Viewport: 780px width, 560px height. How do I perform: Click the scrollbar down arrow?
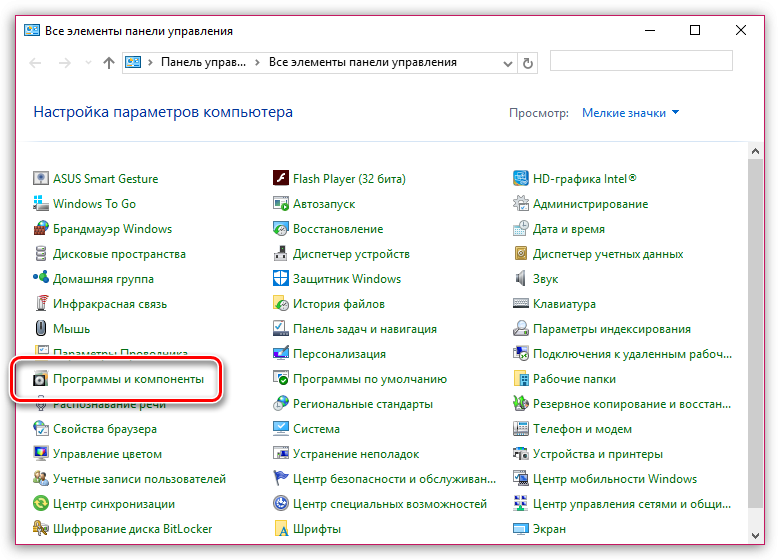(x=755, y=536)
